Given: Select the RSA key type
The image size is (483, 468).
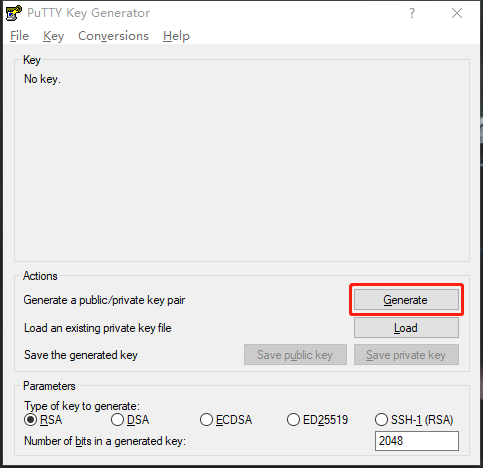Looking at the screenshot, I should pyautogui.click(x=43, y=420).
